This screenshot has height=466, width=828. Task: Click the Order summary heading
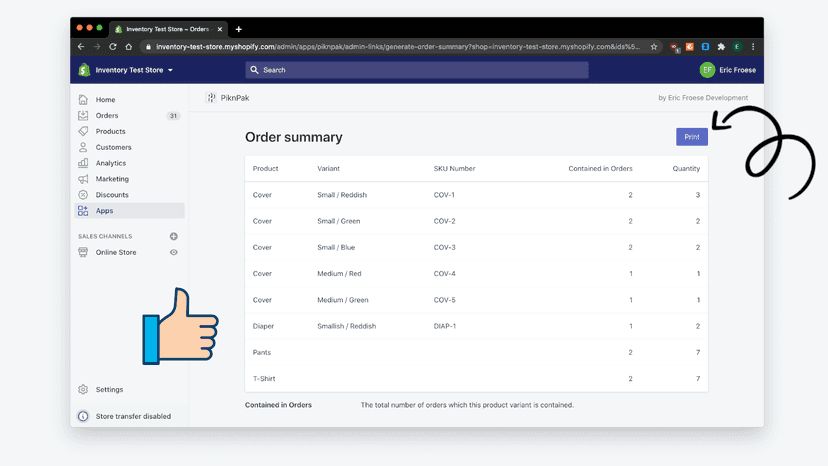tap(294, 137)
